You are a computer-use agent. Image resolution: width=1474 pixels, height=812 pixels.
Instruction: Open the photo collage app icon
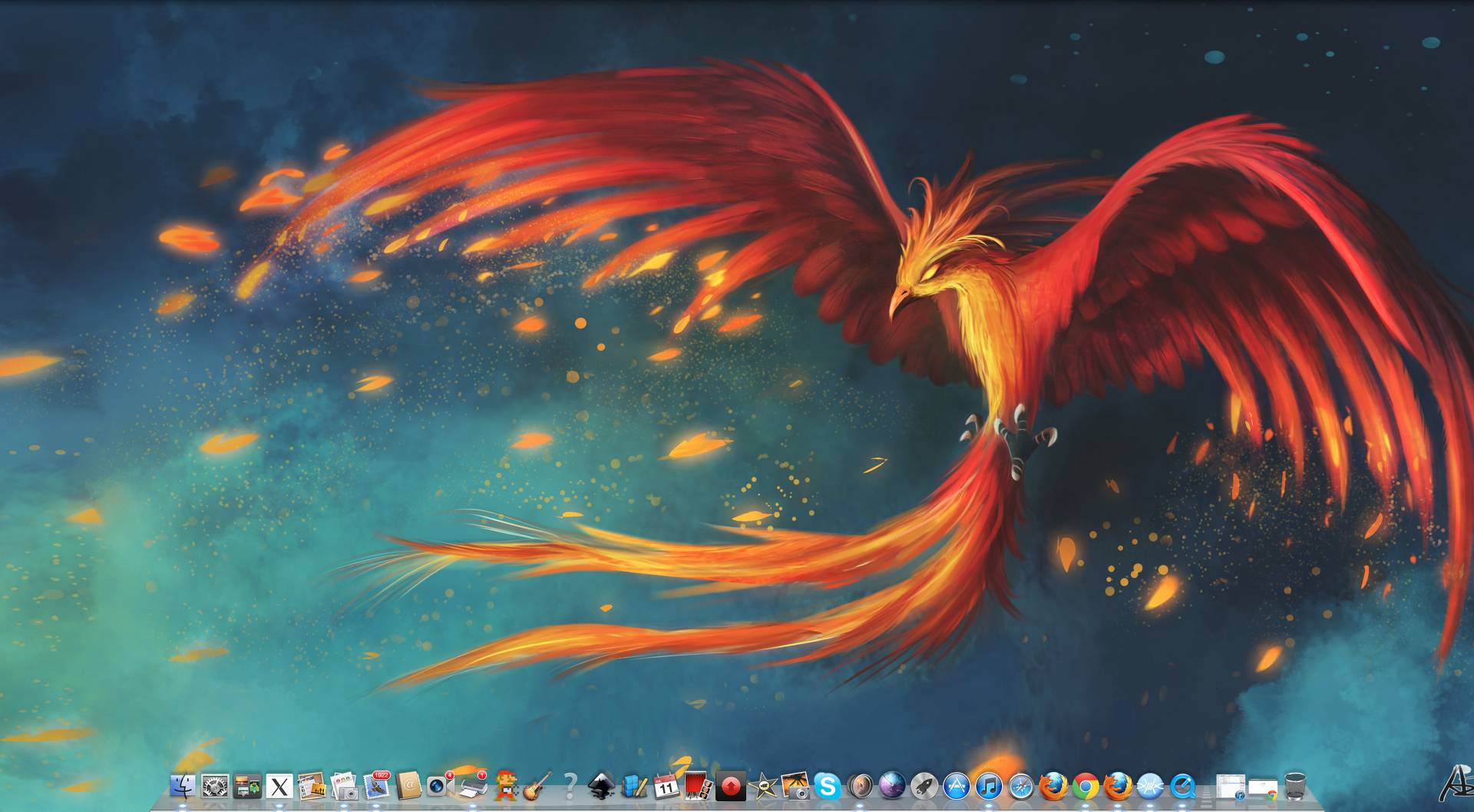click(x=312, y=786)
